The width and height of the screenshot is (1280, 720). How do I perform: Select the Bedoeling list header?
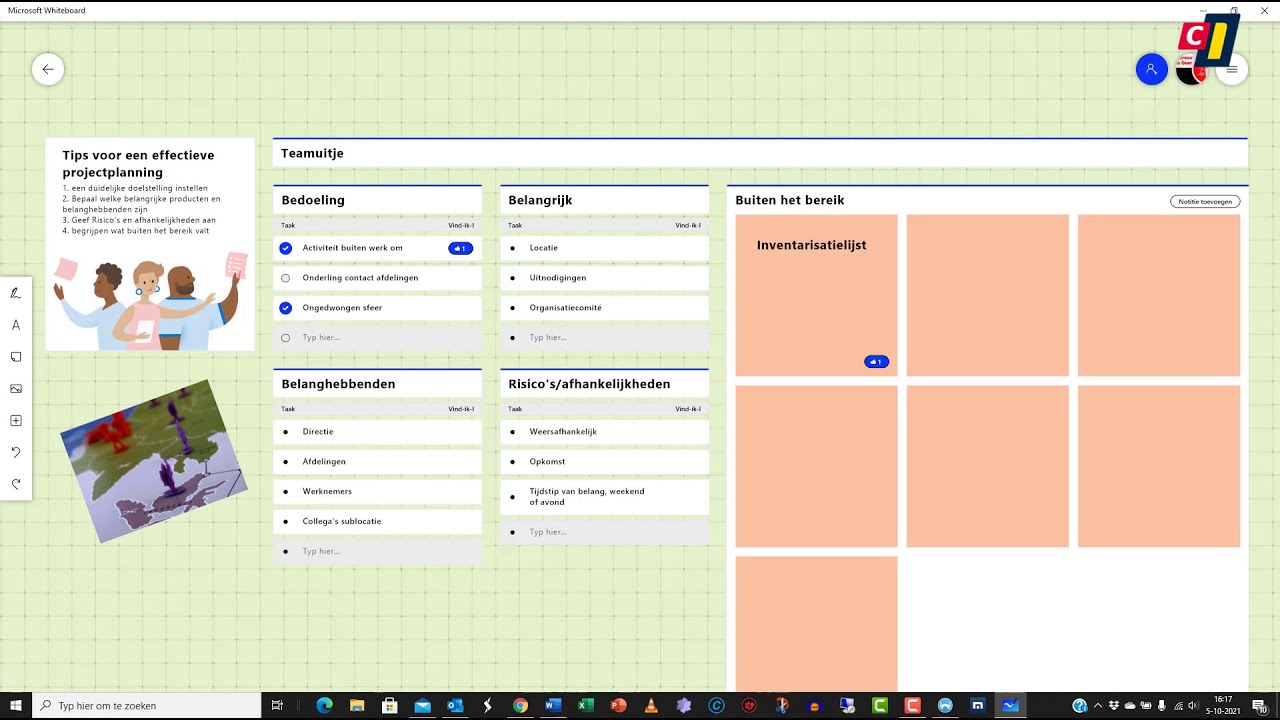[377, 200]
